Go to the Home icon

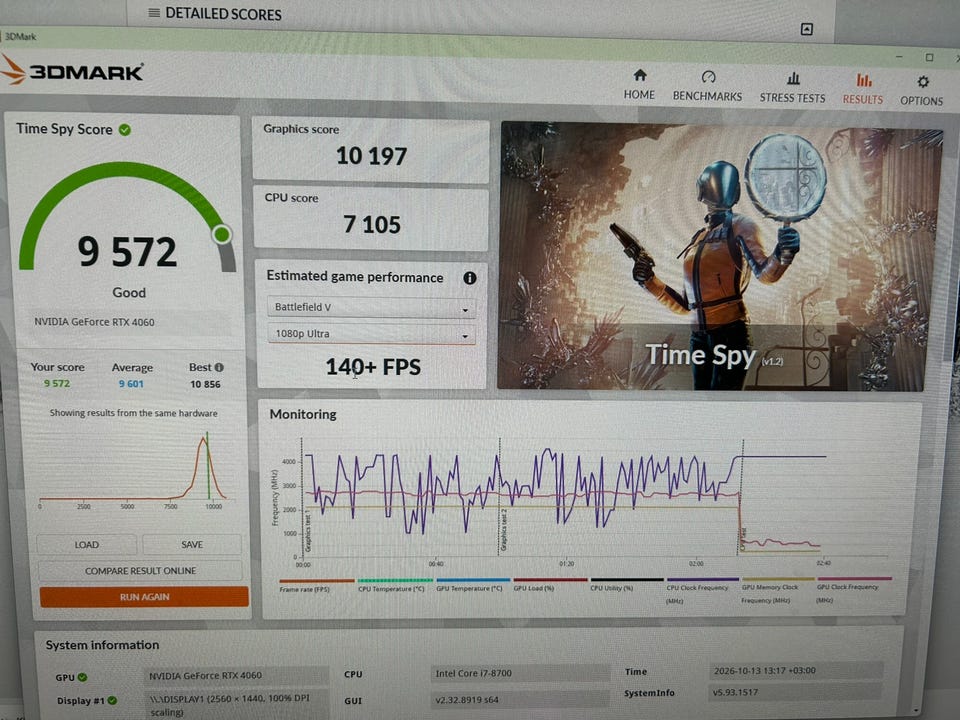640,75
